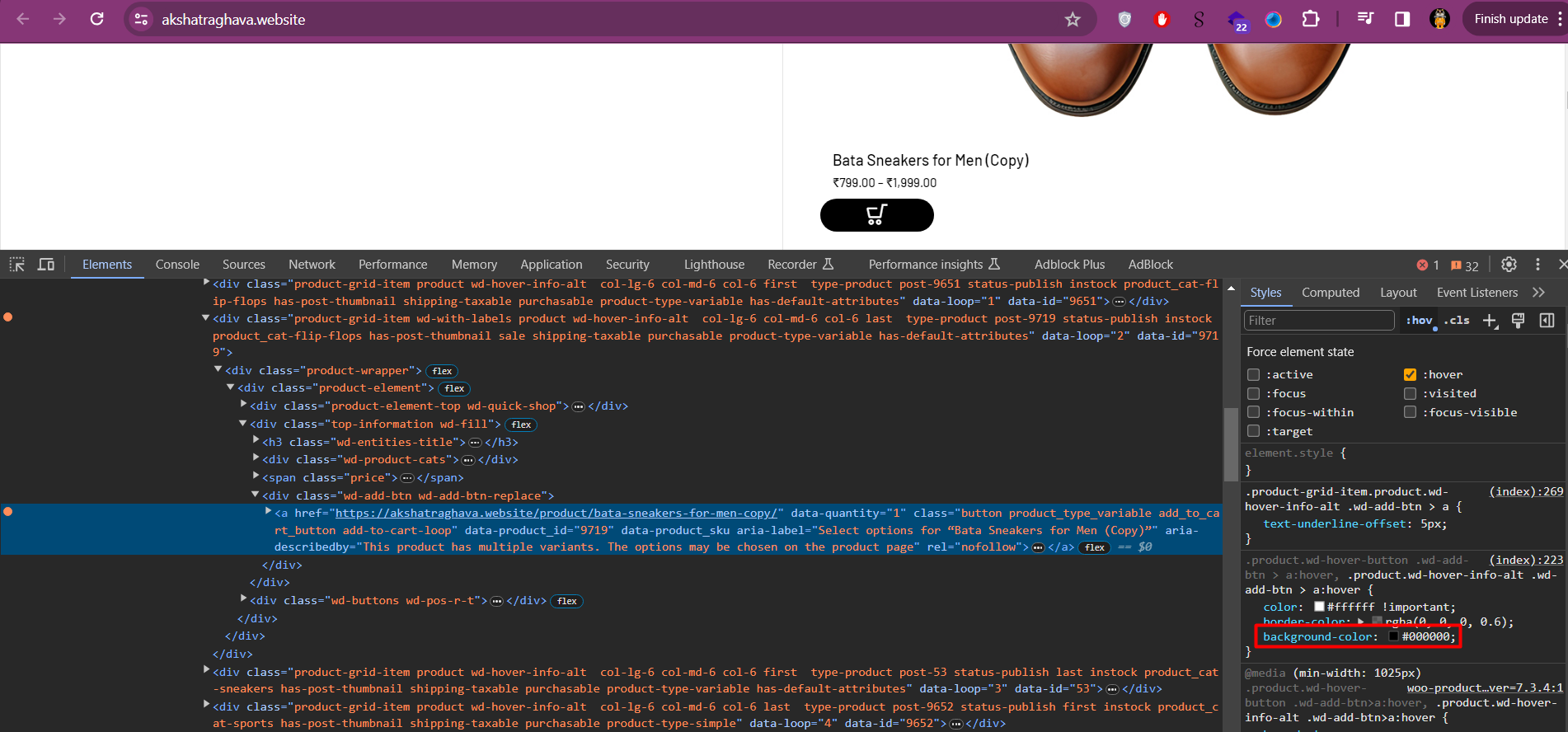Switch to the Console tab
Screen dimensions: 1568x732
pos(177,265)
